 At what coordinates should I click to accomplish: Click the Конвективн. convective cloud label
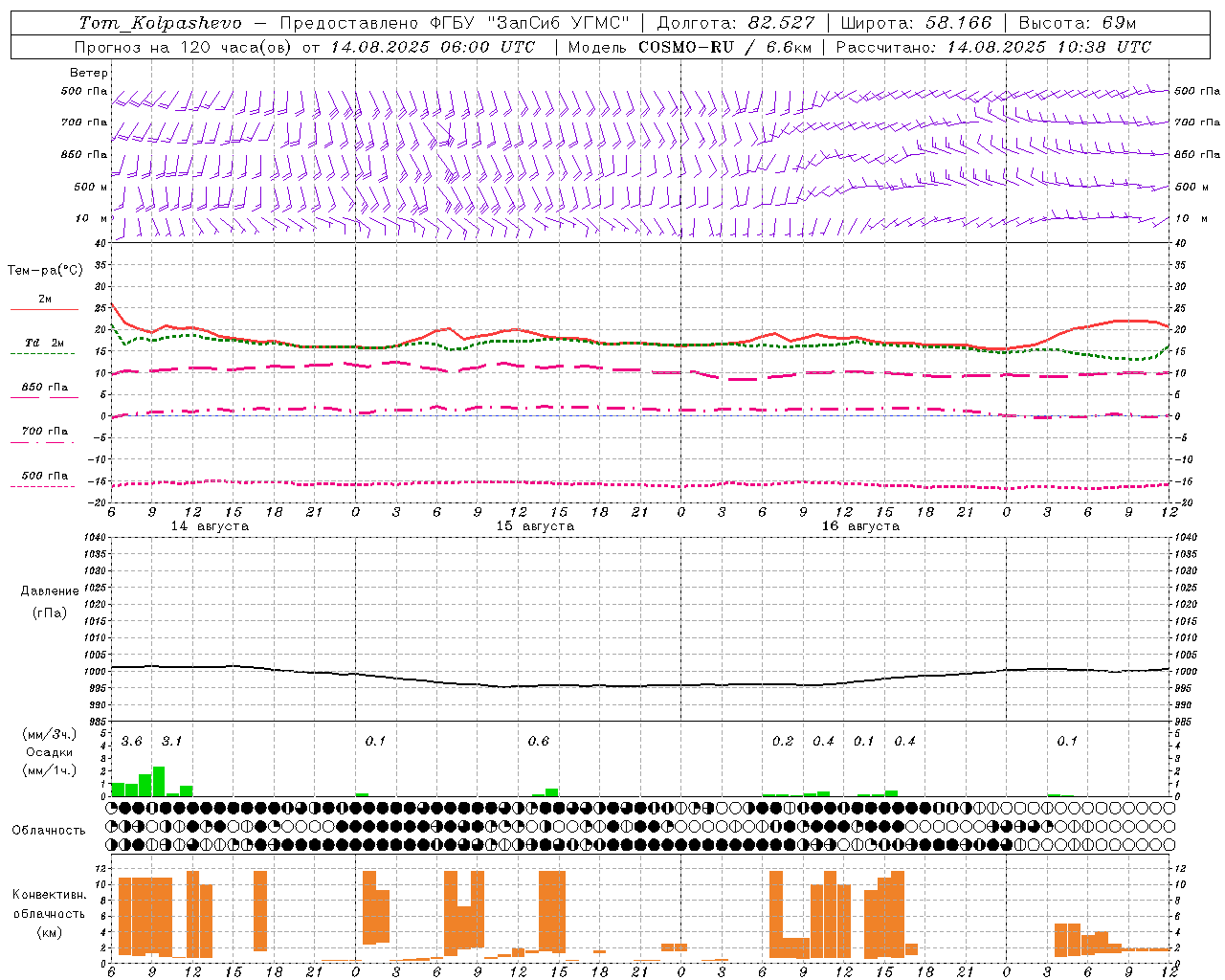50,895
